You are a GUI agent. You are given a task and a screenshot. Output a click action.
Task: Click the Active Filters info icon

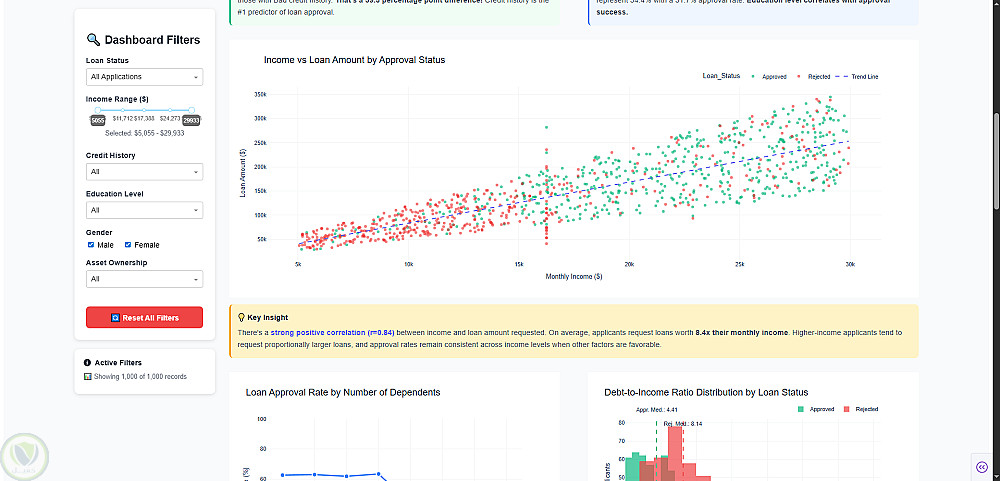[x=88, y=362]
